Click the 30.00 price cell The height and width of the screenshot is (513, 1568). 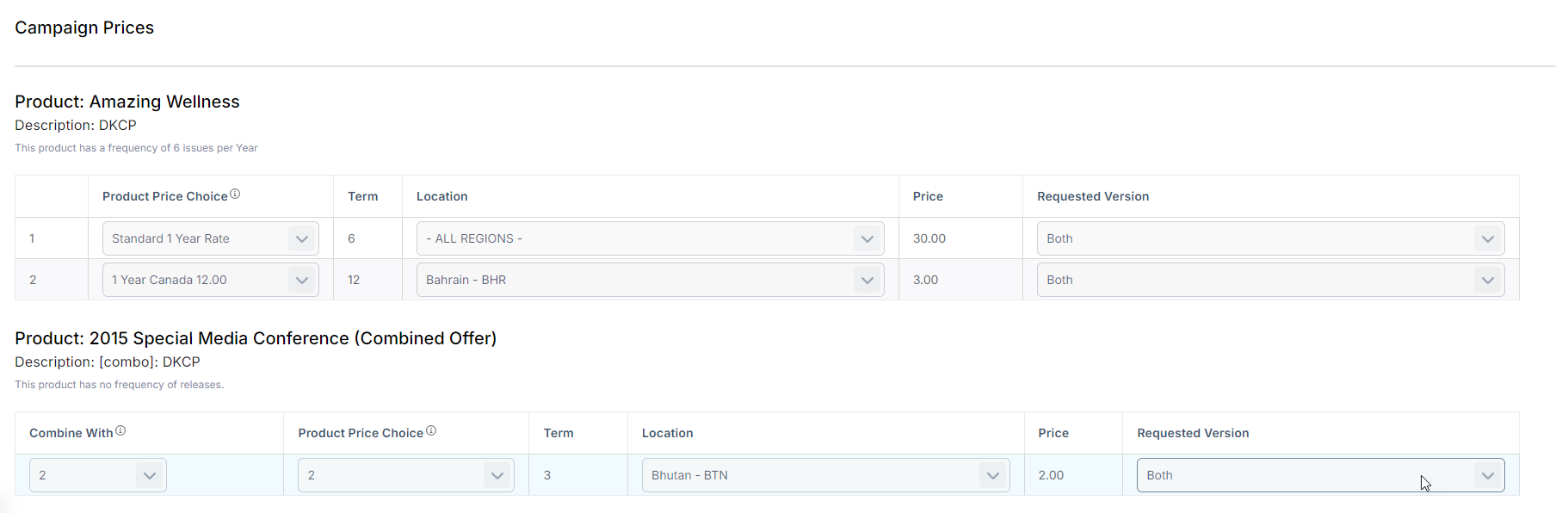click(x=929, y=238)
